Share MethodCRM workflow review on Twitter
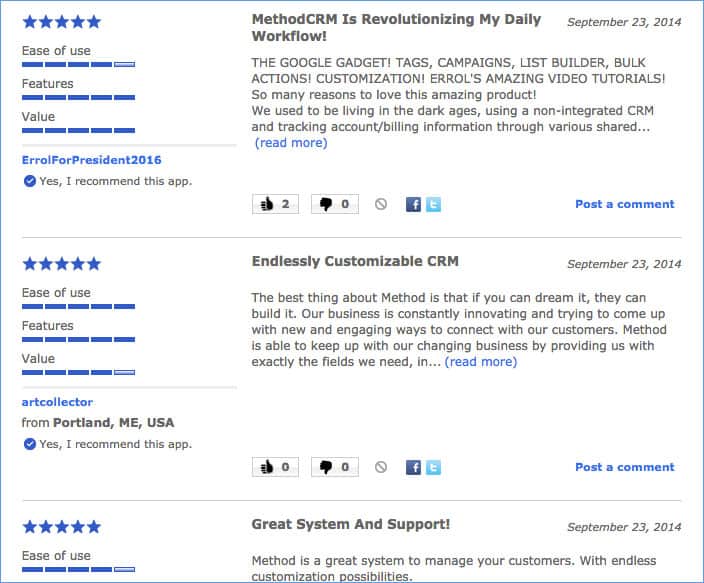The image size is (704, 583). 433,204
